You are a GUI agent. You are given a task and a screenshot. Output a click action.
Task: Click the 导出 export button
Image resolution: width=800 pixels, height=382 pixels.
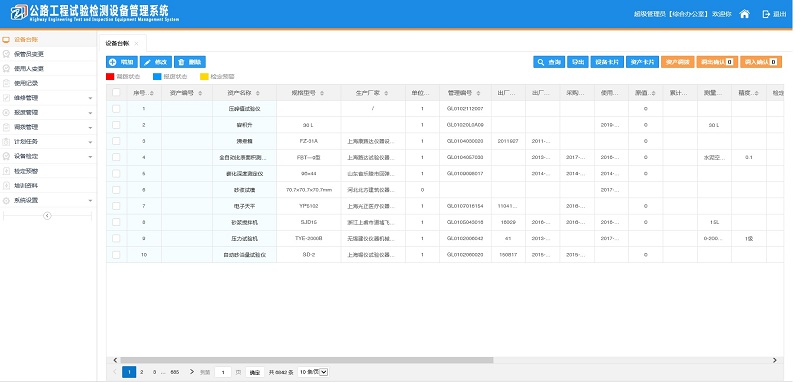(578, 62)
